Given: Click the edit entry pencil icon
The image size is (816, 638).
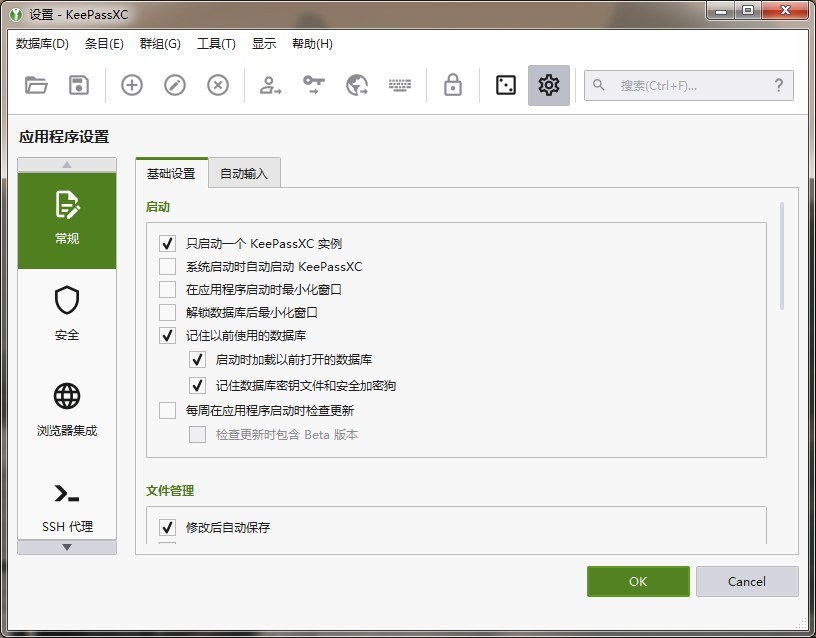Looking at the screenshot, I should (x=175, y=85).
